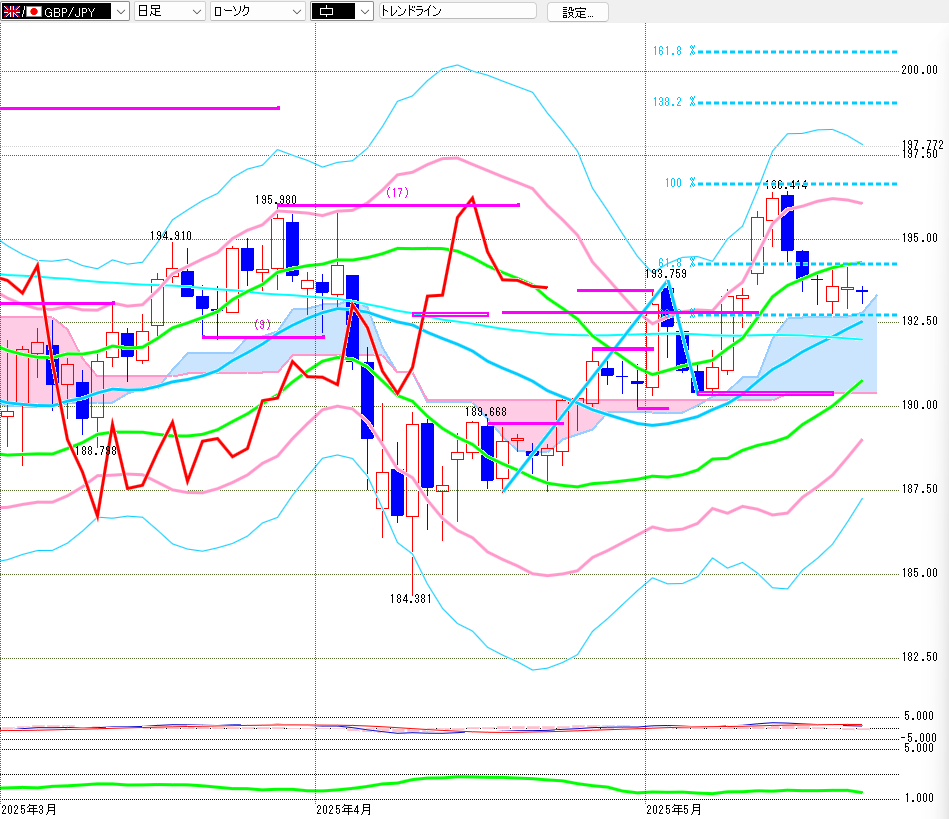Click the 190.00 price axis value

pos(919,405)
